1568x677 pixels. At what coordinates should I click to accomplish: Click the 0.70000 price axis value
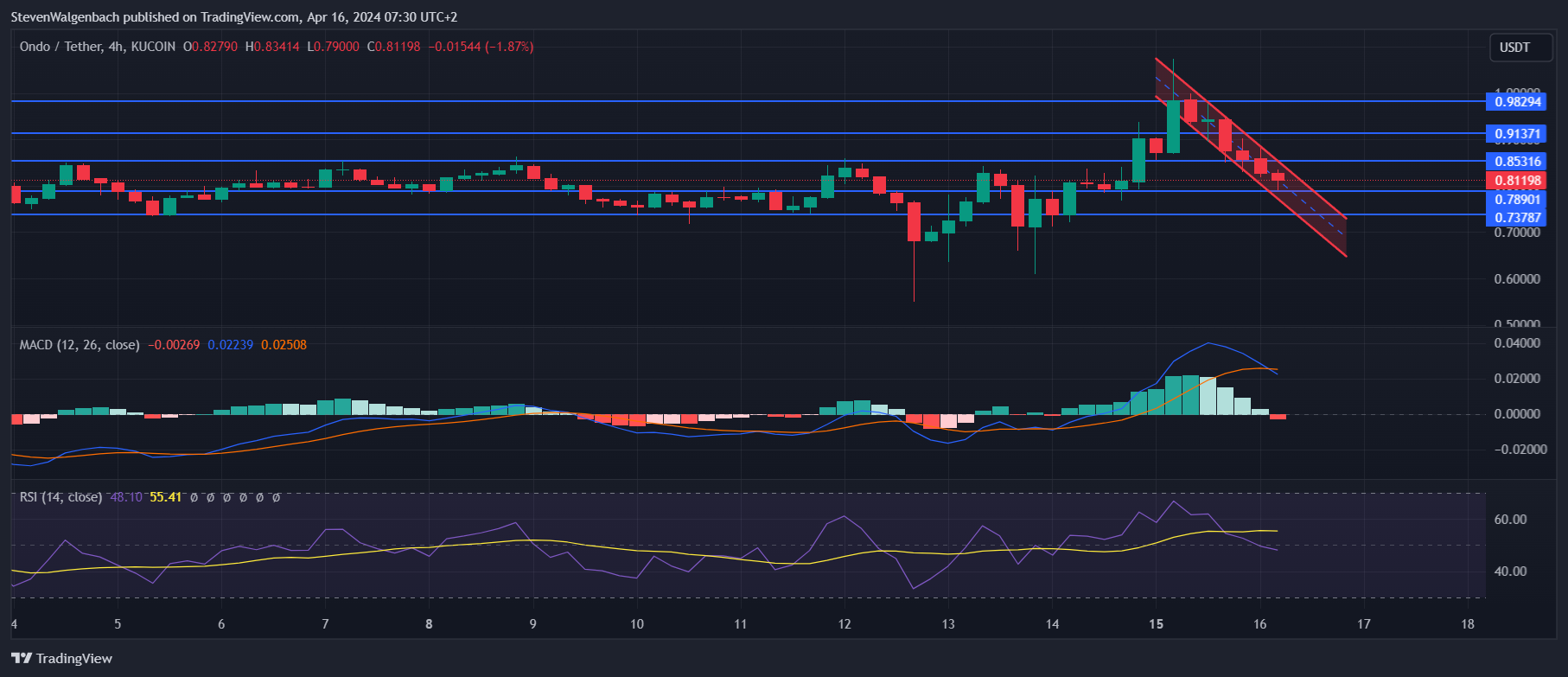(1517, 233)
